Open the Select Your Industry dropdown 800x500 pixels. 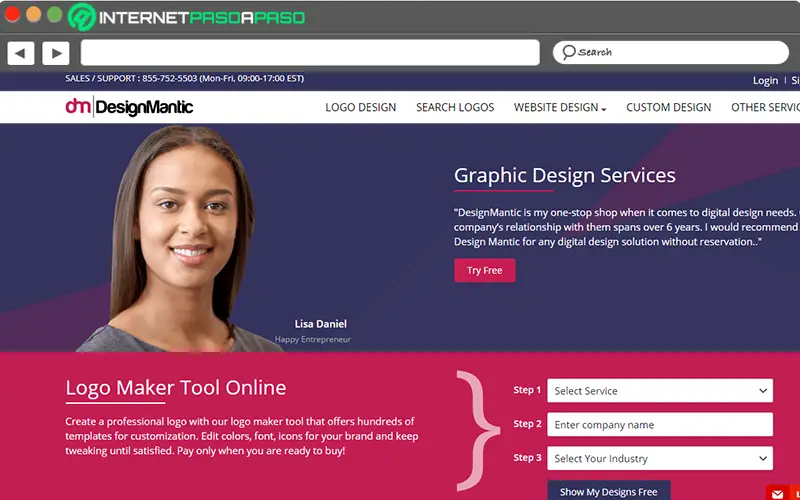660,458
